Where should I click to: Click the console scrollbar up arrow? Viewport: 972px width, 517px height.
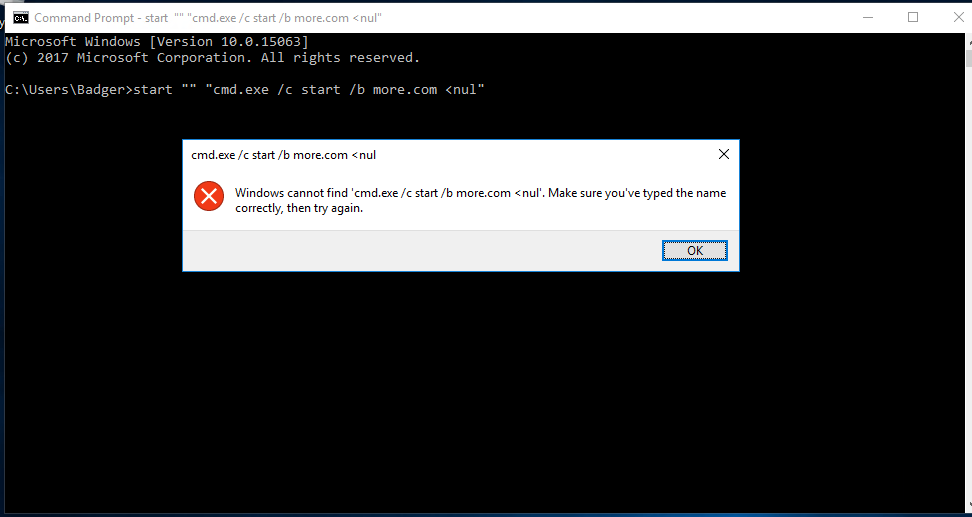[x=968, y=41]
